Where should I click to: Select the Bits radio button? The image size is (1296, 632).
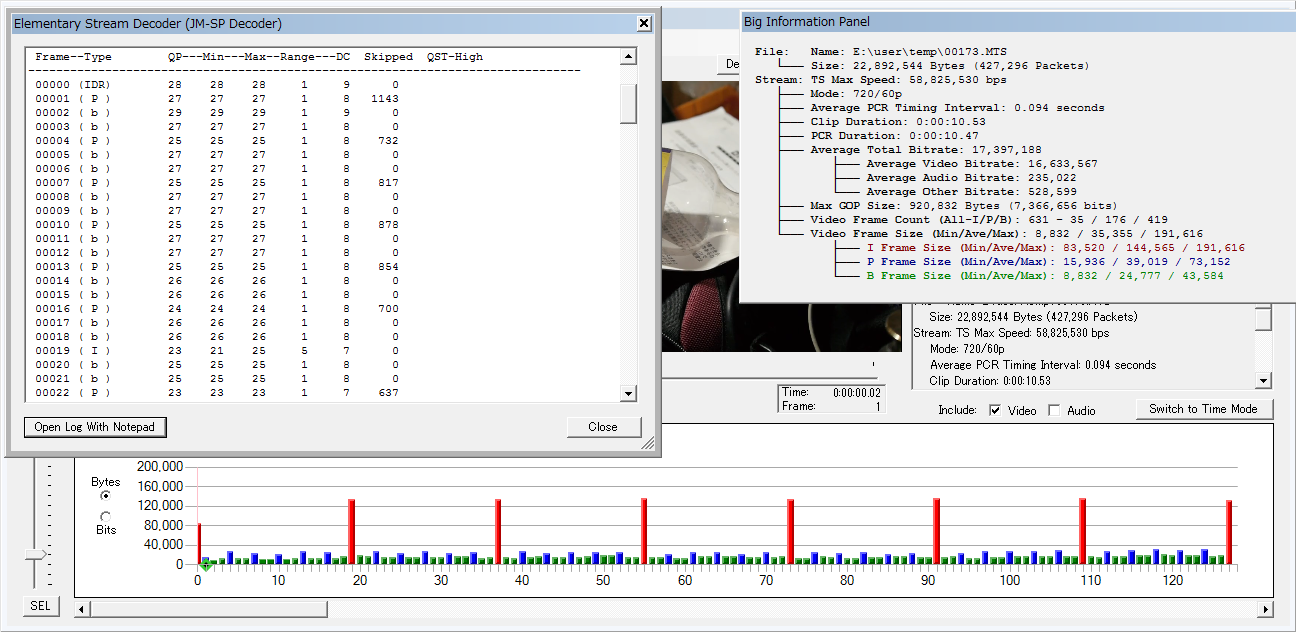[105, 516]
